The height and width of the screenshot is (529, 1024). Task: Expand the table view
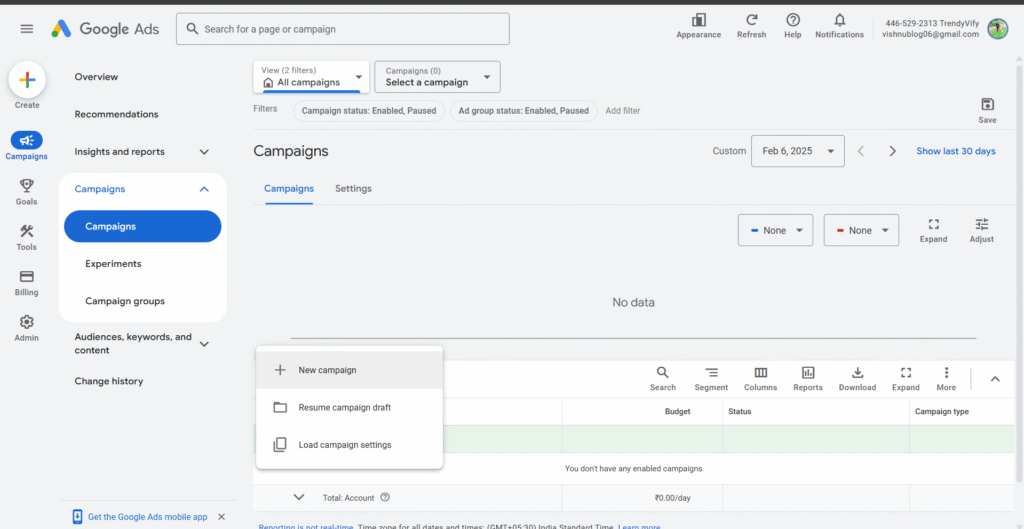tap(906, 379)
